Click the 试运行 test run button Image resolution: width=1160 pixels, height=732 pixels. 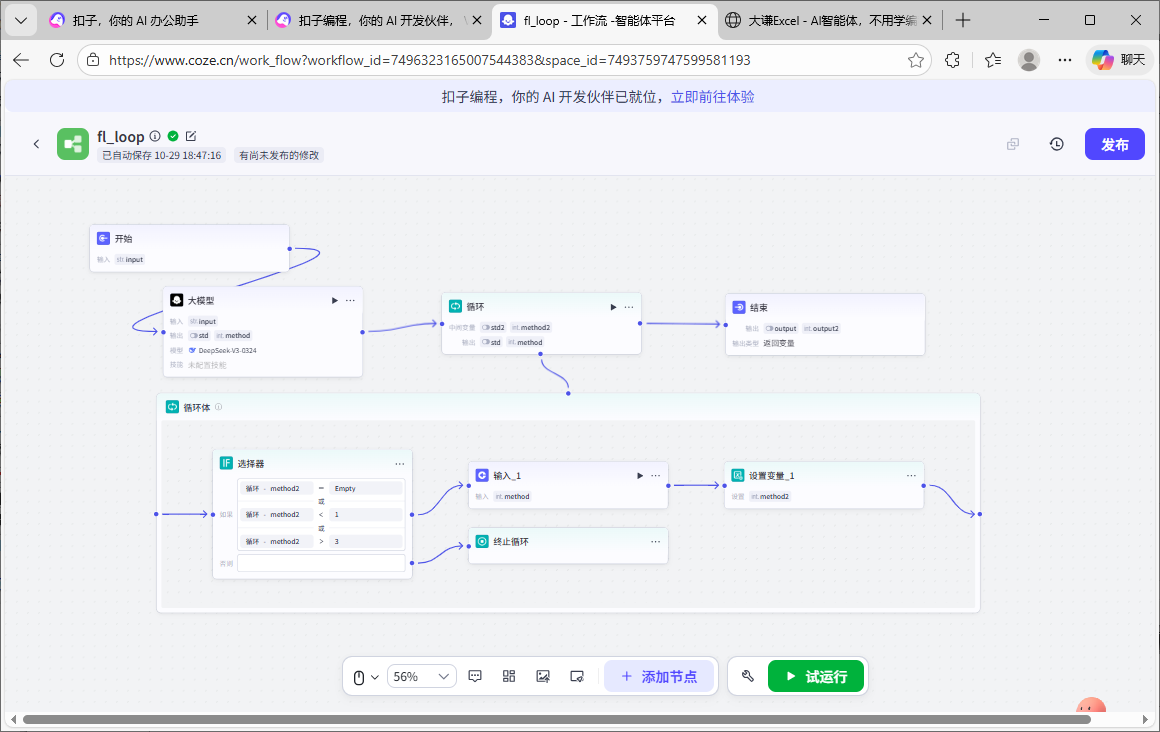pos(815,676)
